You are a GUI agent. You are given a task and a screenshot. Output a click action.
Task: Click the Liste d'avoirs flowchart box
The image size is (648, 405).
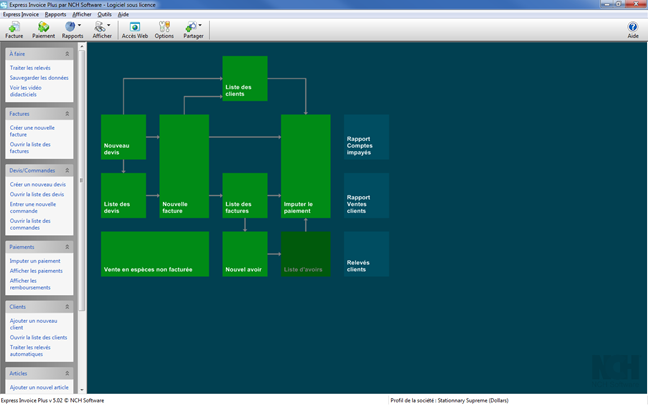[x=305, y=254]
